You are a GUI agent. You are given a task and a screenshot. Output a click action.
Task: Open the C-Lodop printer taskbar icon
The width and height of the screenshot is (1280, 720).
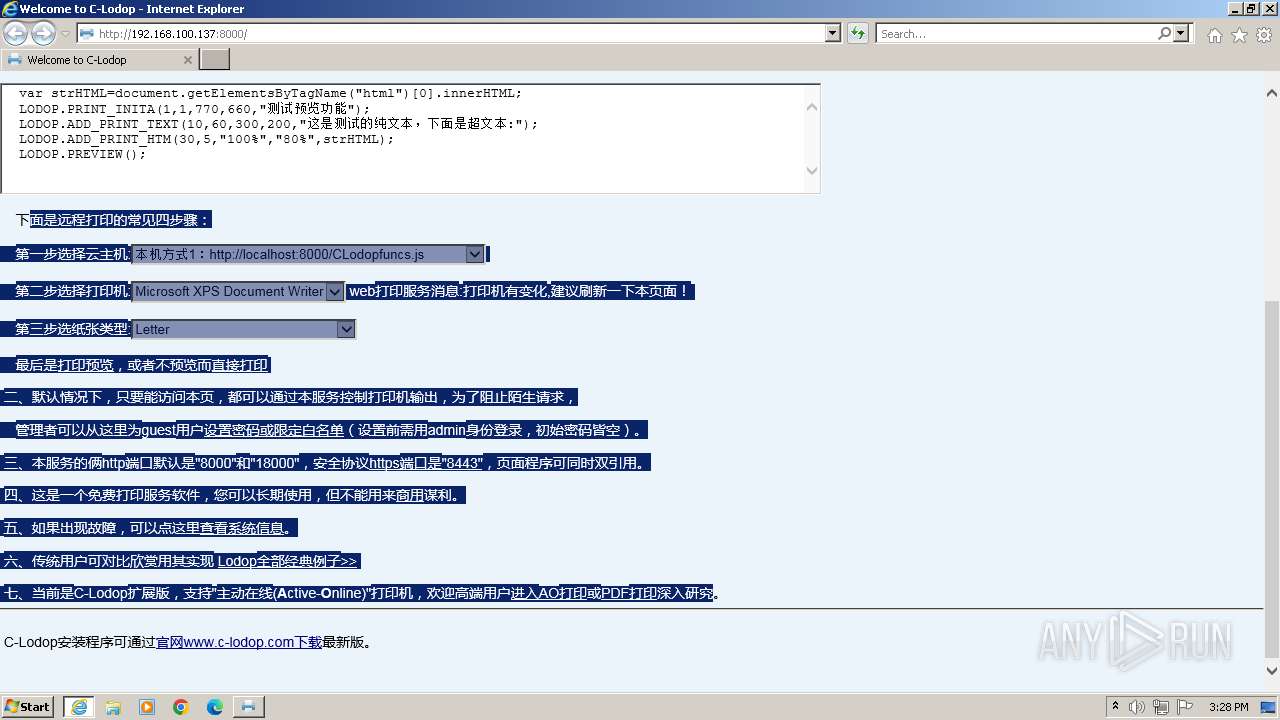coord(249,707)
